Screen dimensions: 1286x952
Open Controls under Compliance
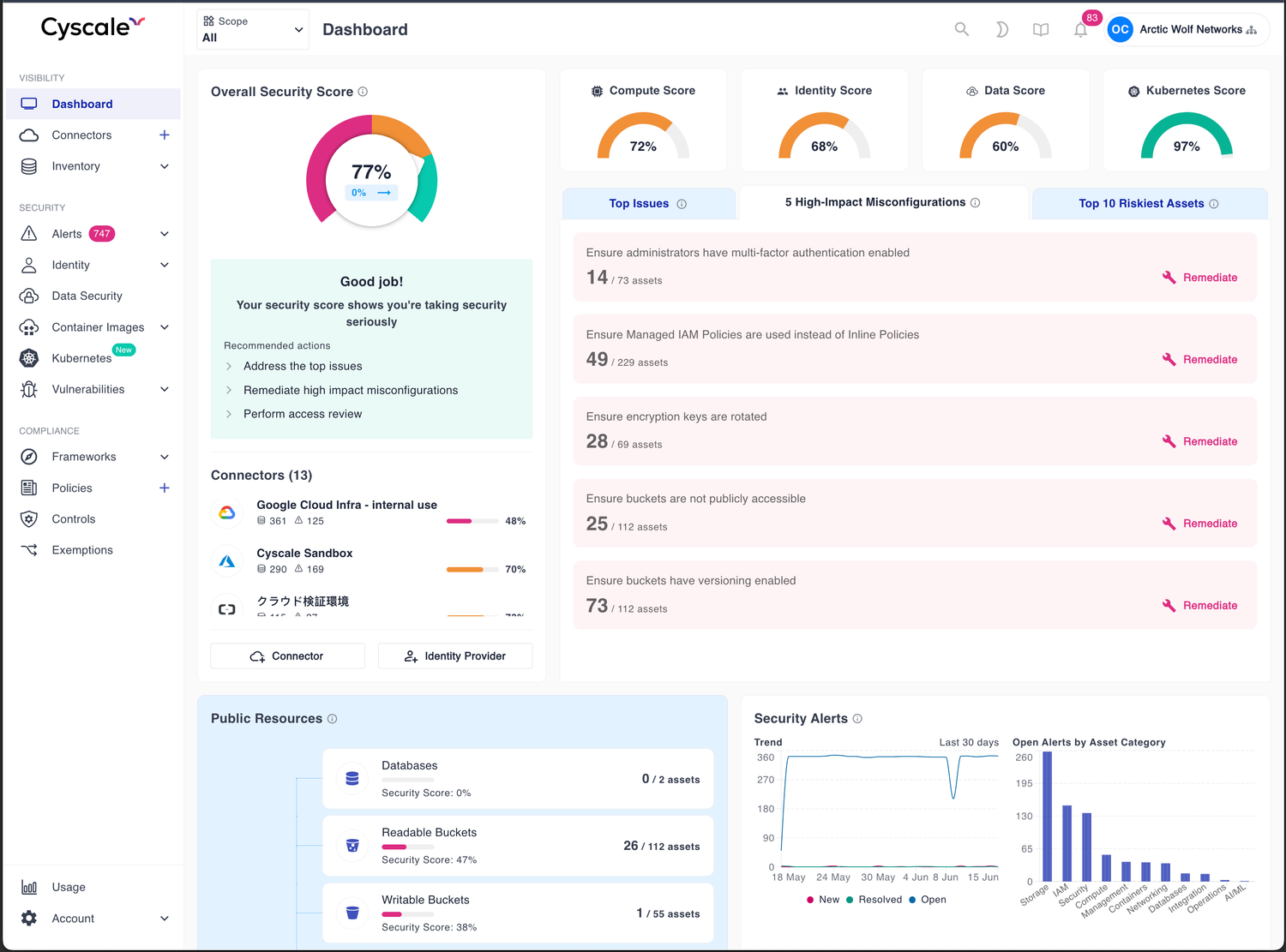pyautogui.click(x=74, y=518)
